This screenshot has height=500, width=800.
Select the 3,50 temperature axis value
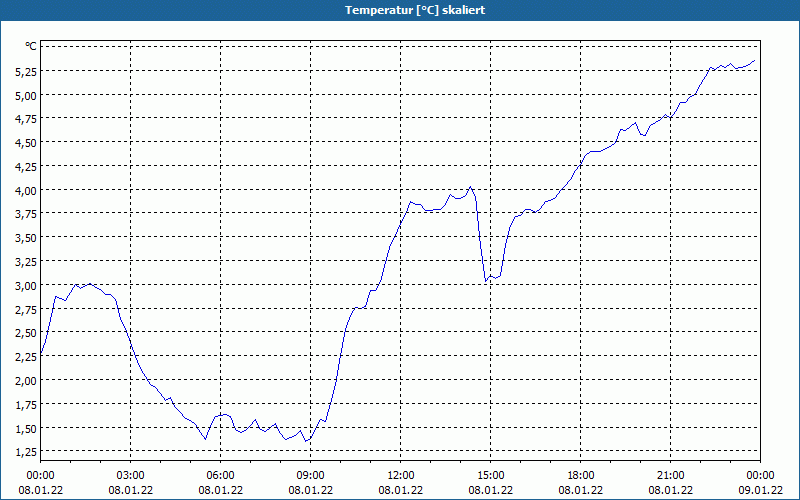coord(26,238)
